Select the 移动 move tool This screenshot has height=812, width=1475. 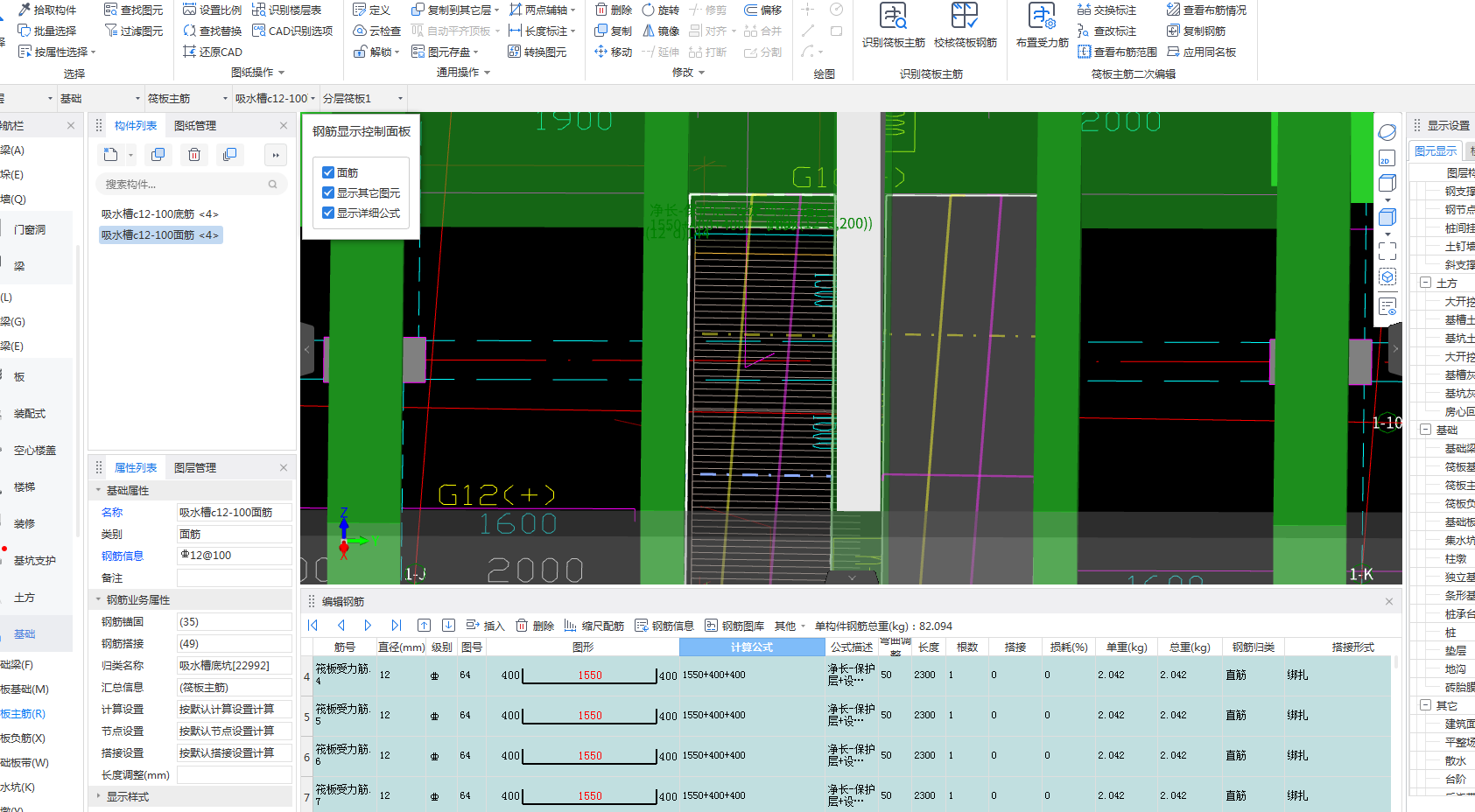click(613, 52)
